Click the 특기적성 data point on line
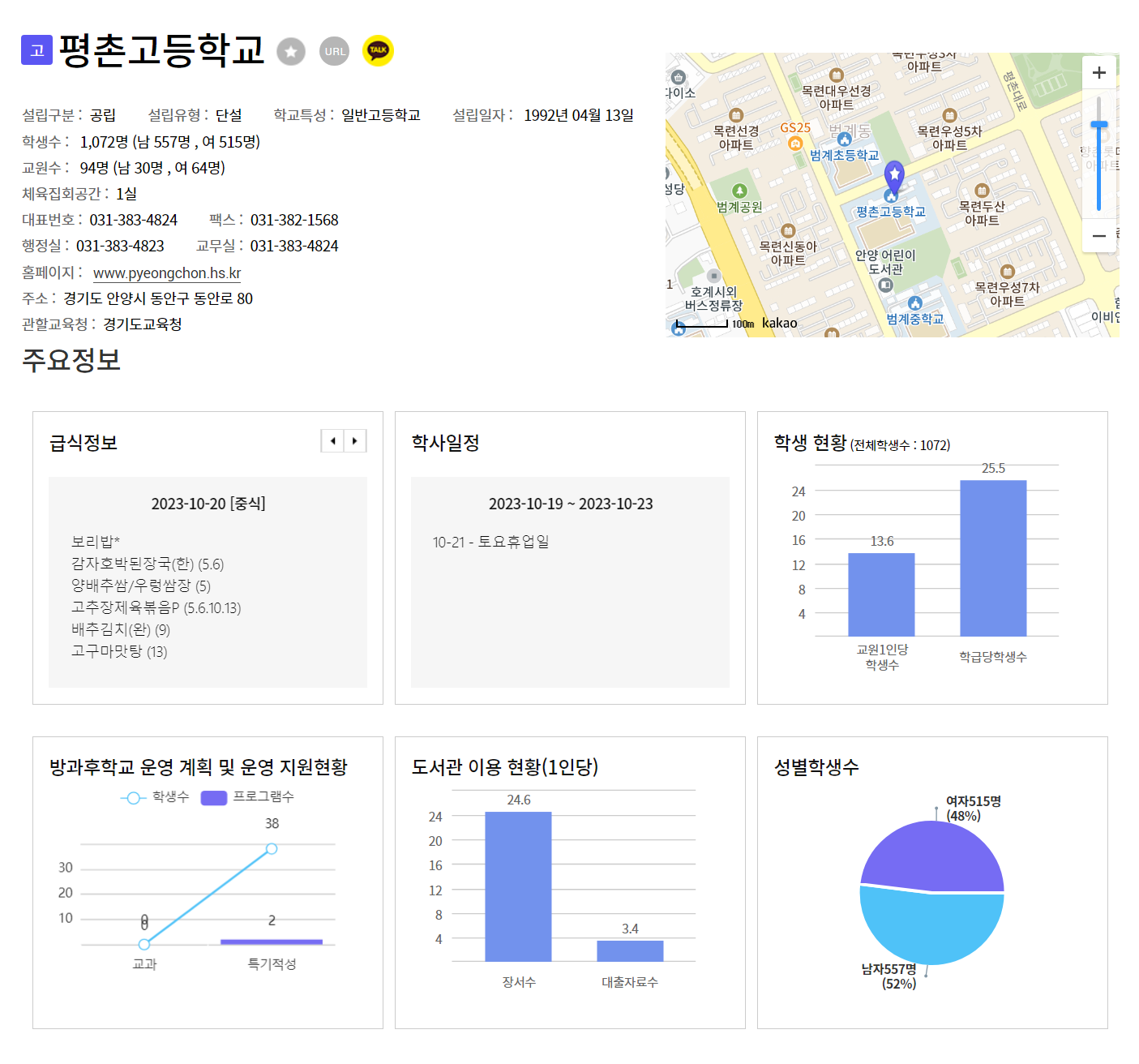The width and height of the screenshot is (1139, 1064). [272, 849]
